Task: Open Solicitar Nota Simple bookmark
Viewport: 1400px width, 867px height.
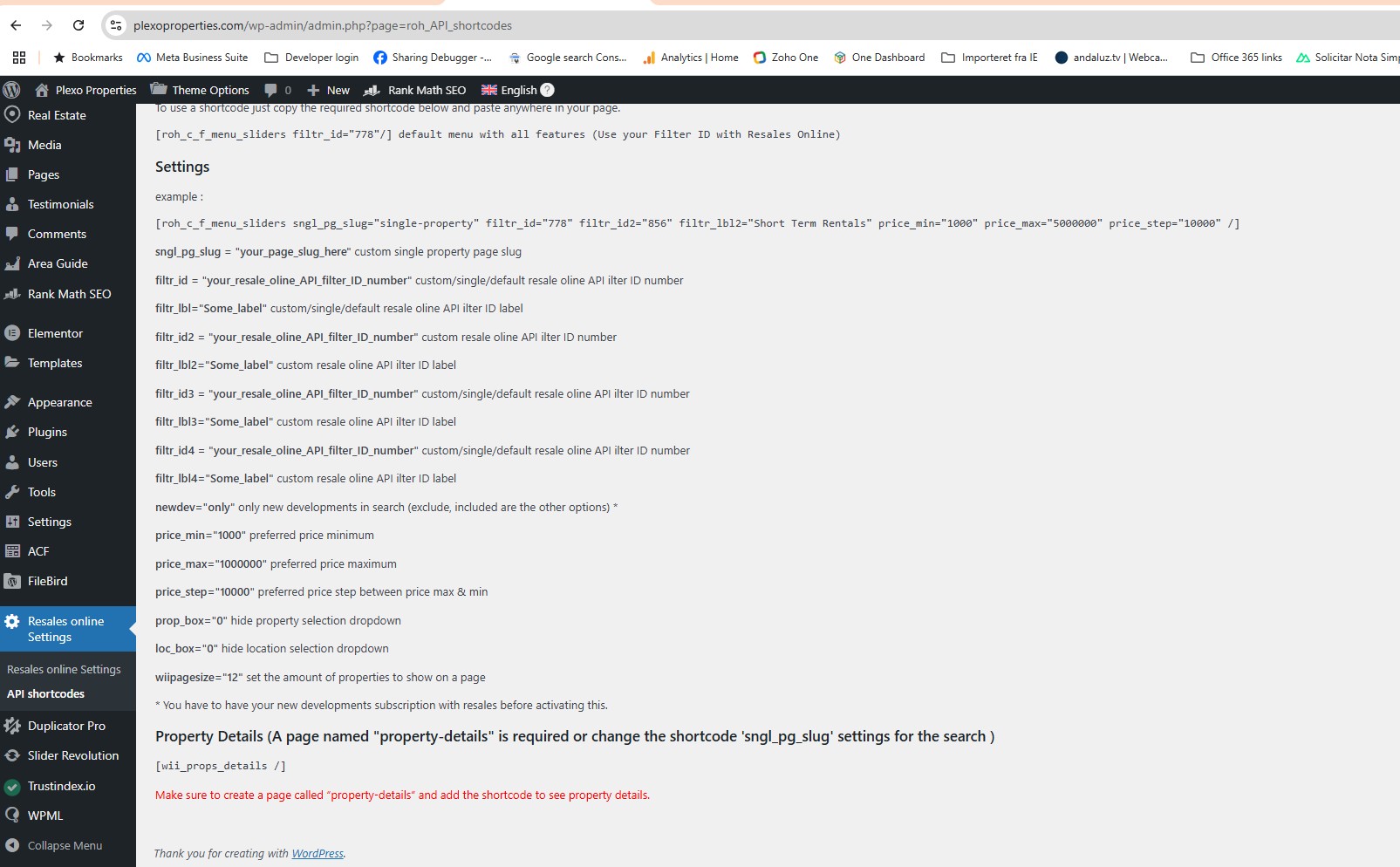Action: coord(1348,58)
